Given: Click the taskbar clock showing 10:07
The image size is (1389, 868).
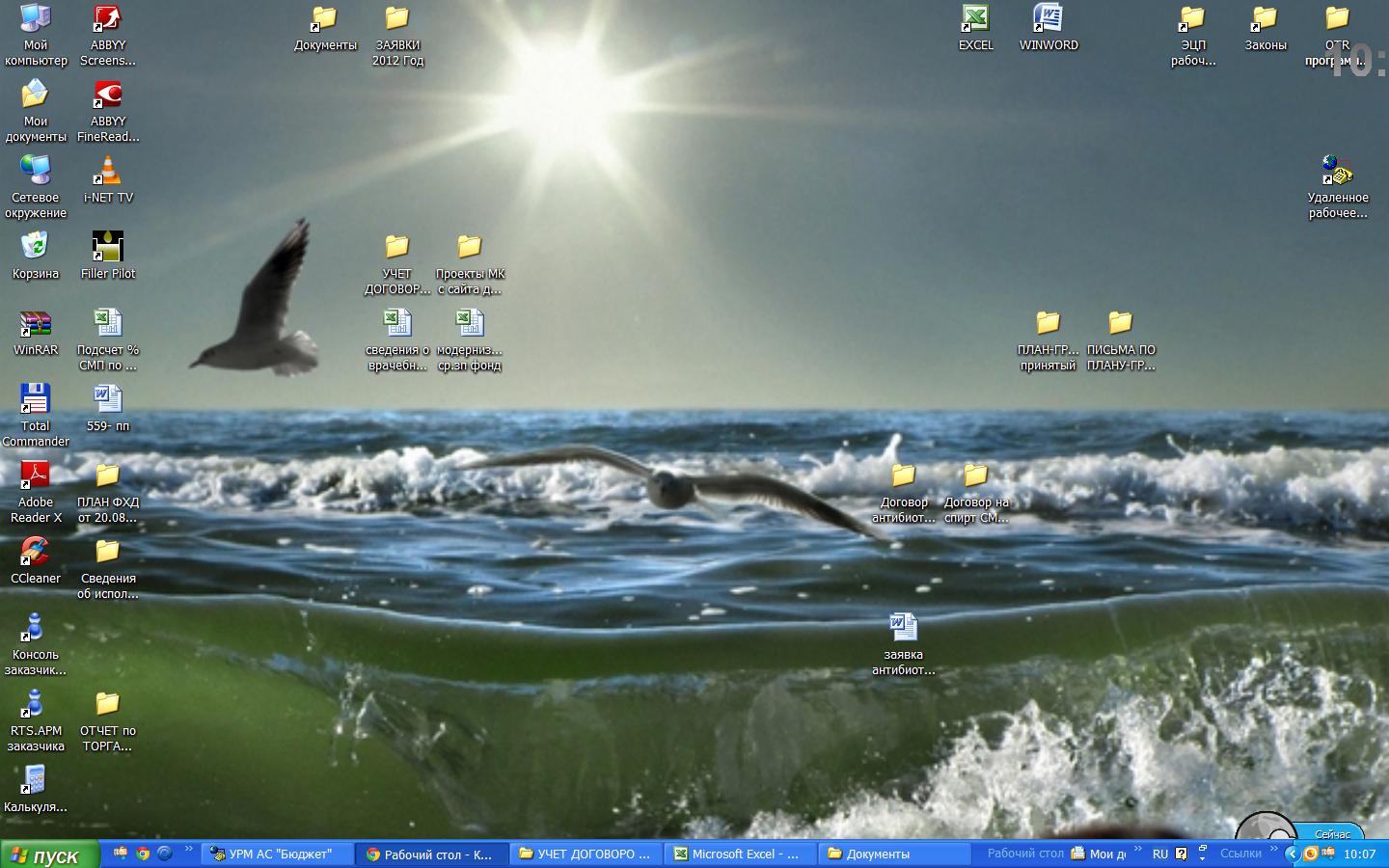Looking at the screenshot, I should coord(1359,854).
